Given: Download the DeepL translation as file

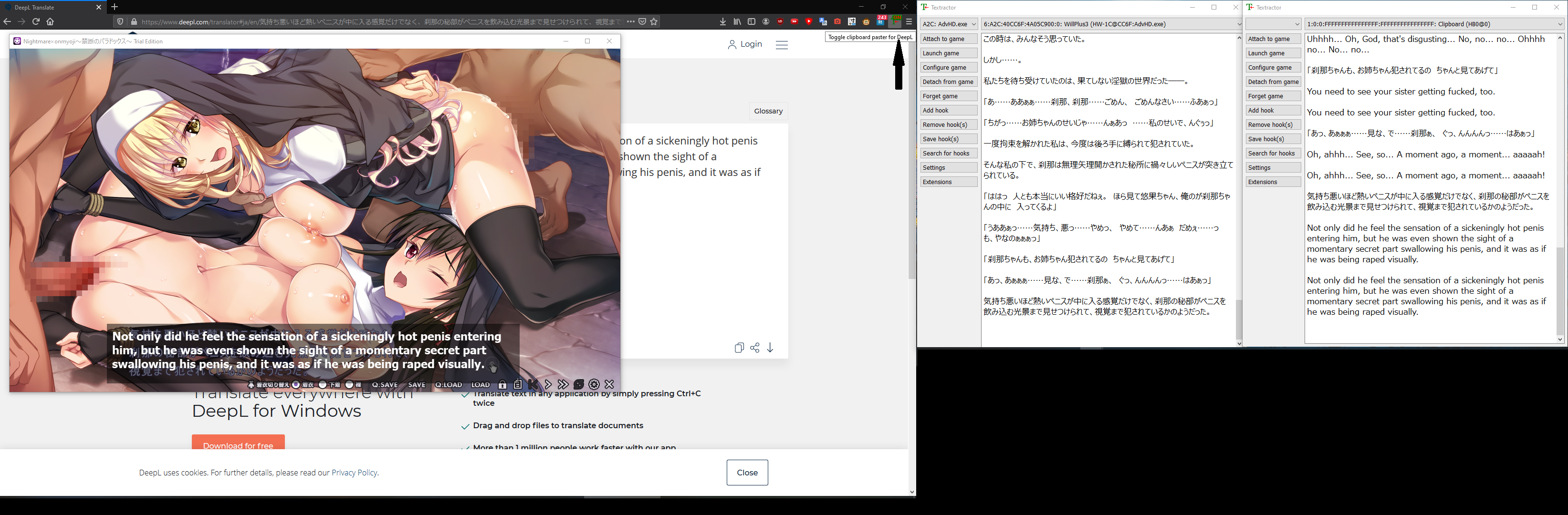Looking at the screenshot, I should coord(770,348).
